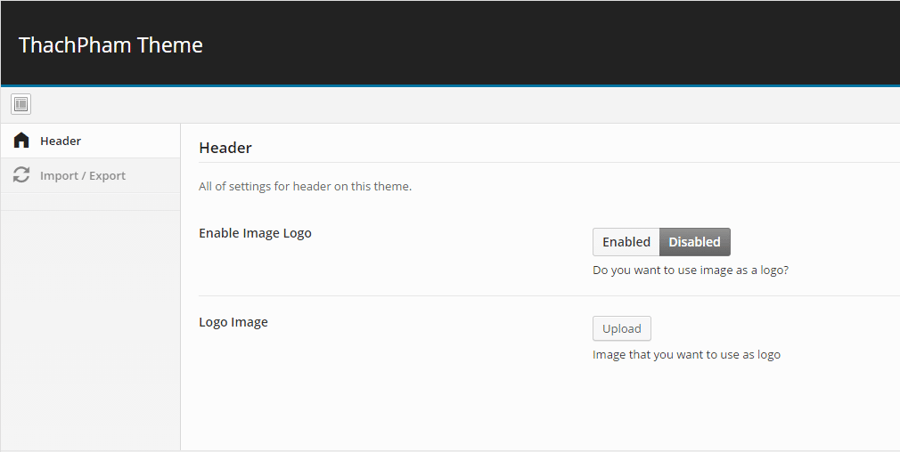Open the Header settings tab
The height and width of the screenshot is (452, 900).
pos(91,141)
